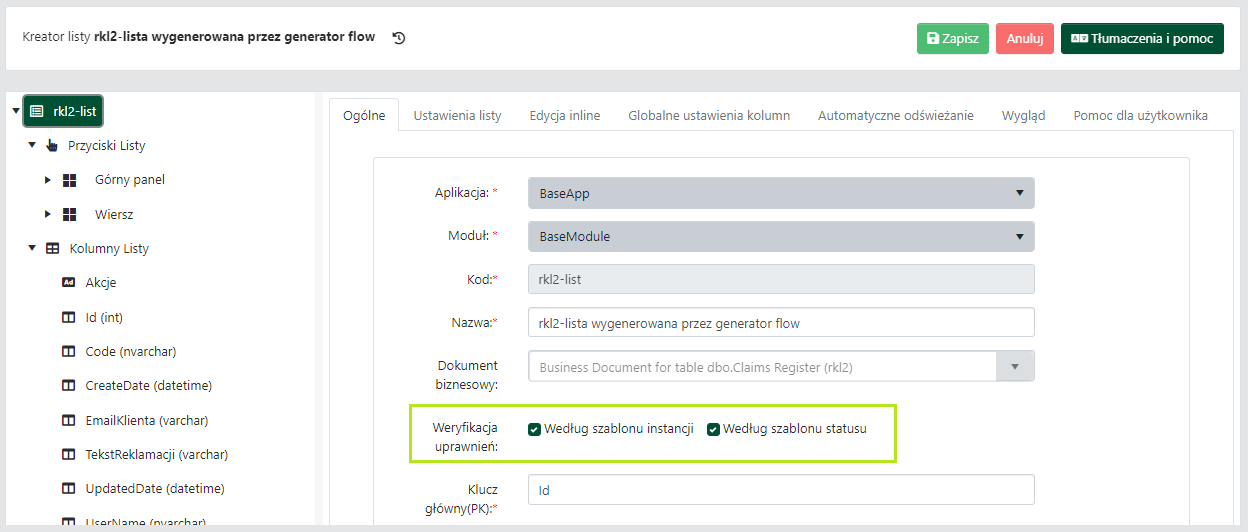
Task: Click into the Nazwa text field
Action: (x=780, y=323)
